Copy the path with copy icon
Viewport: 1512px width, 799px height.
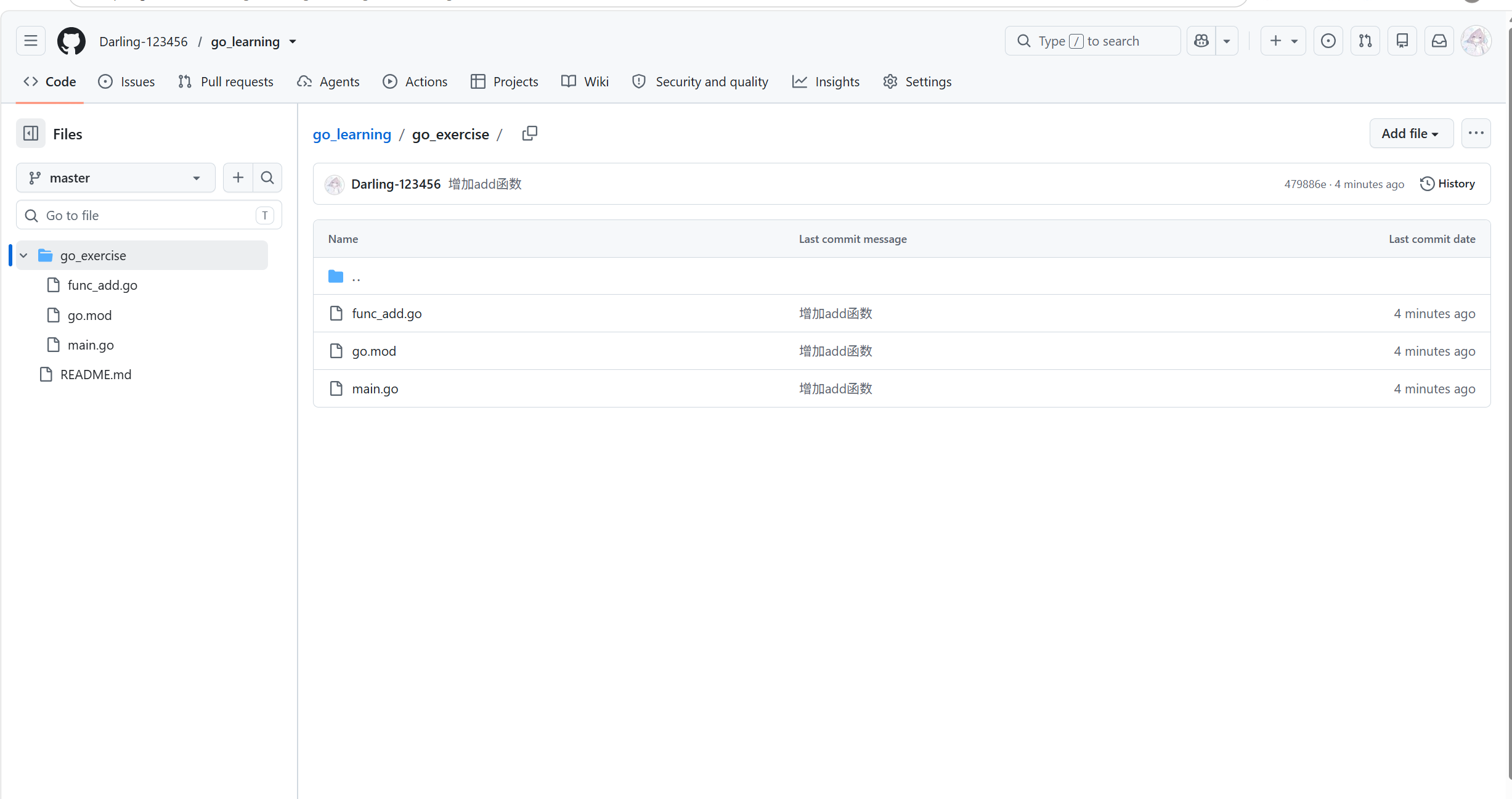pyautogui.click(x=529, y=133)
